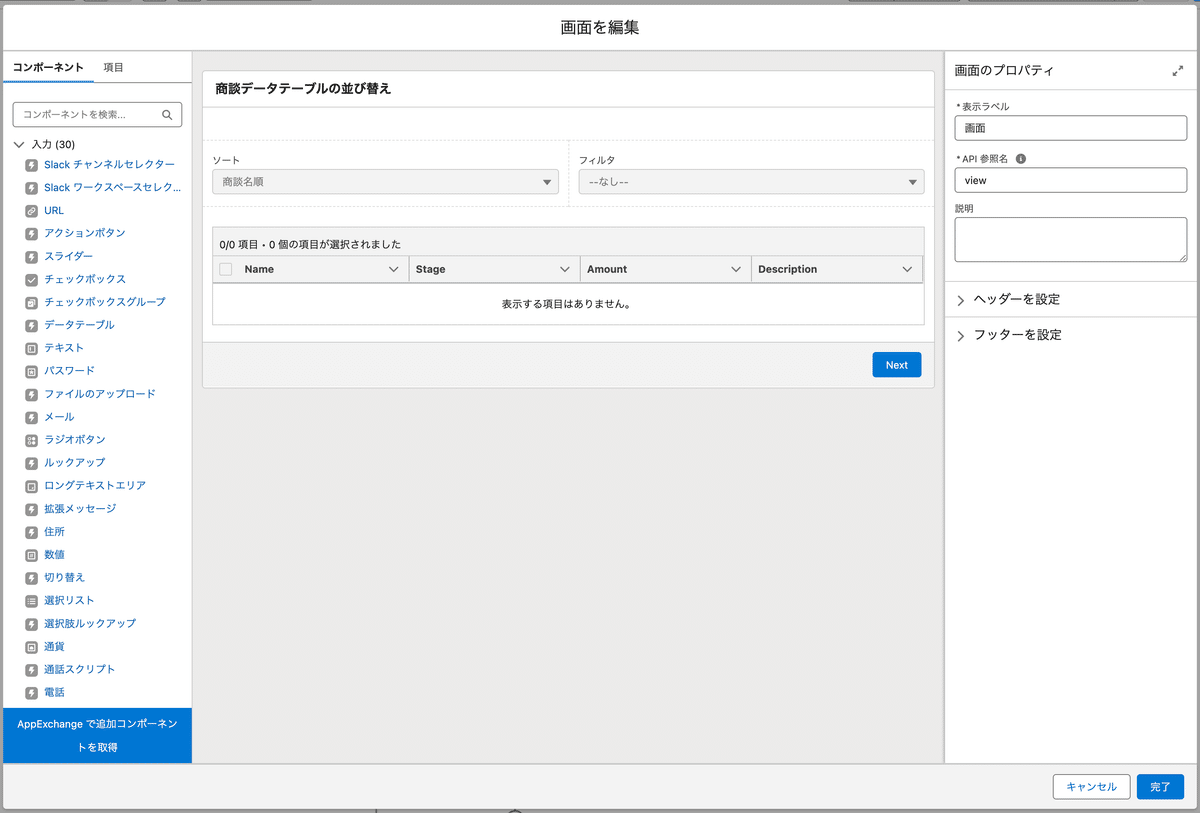Click the 選択リスト component icon
Viewport: 1200px width, 813px height.
tap(32, 601)
